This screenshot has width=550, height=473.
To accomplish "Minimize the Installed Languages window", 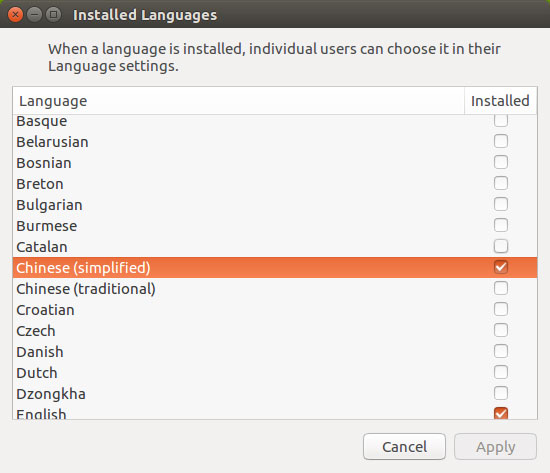I will click(x=34, y=15).
